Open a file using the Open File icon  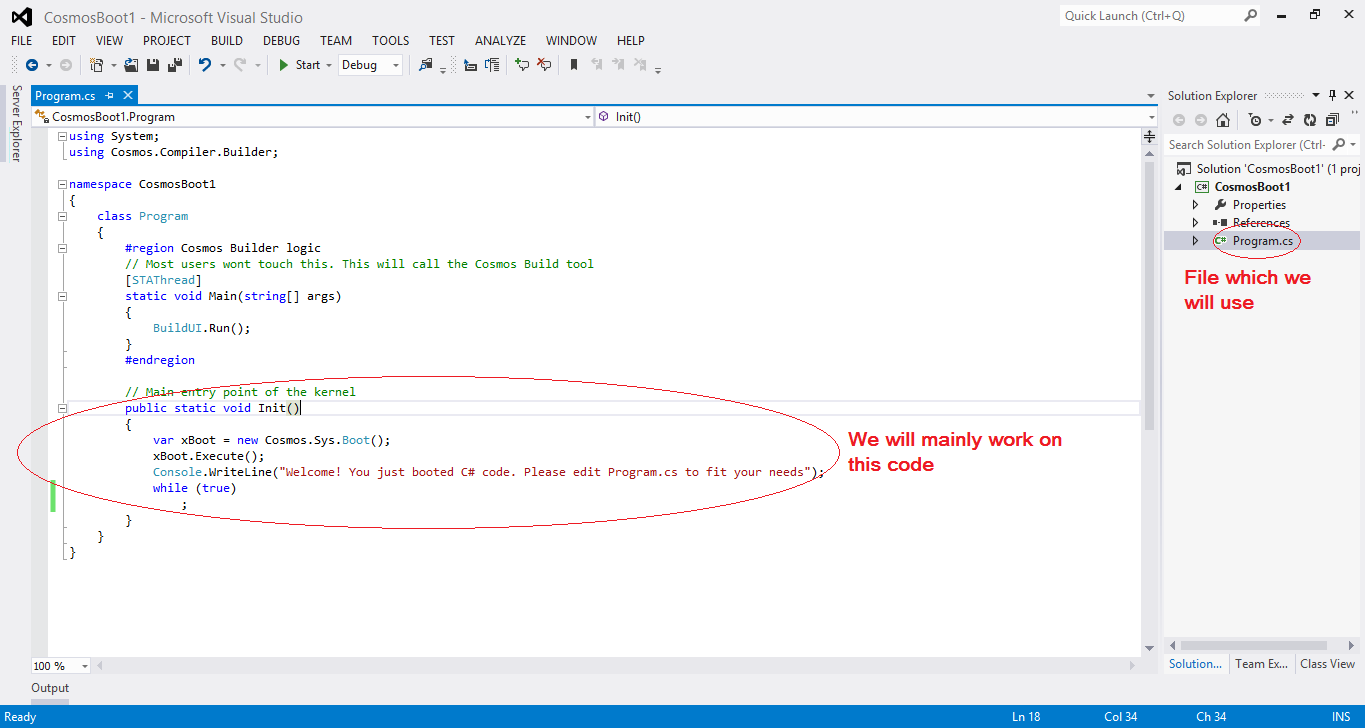tap(131, 65)
